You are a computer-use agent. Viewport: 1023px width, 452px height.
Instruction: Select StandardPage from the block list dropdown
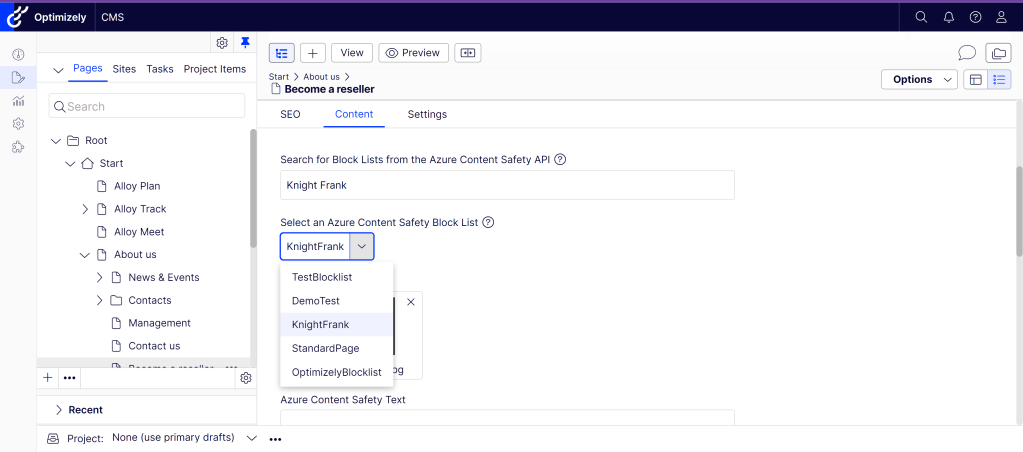pos(325,348)
